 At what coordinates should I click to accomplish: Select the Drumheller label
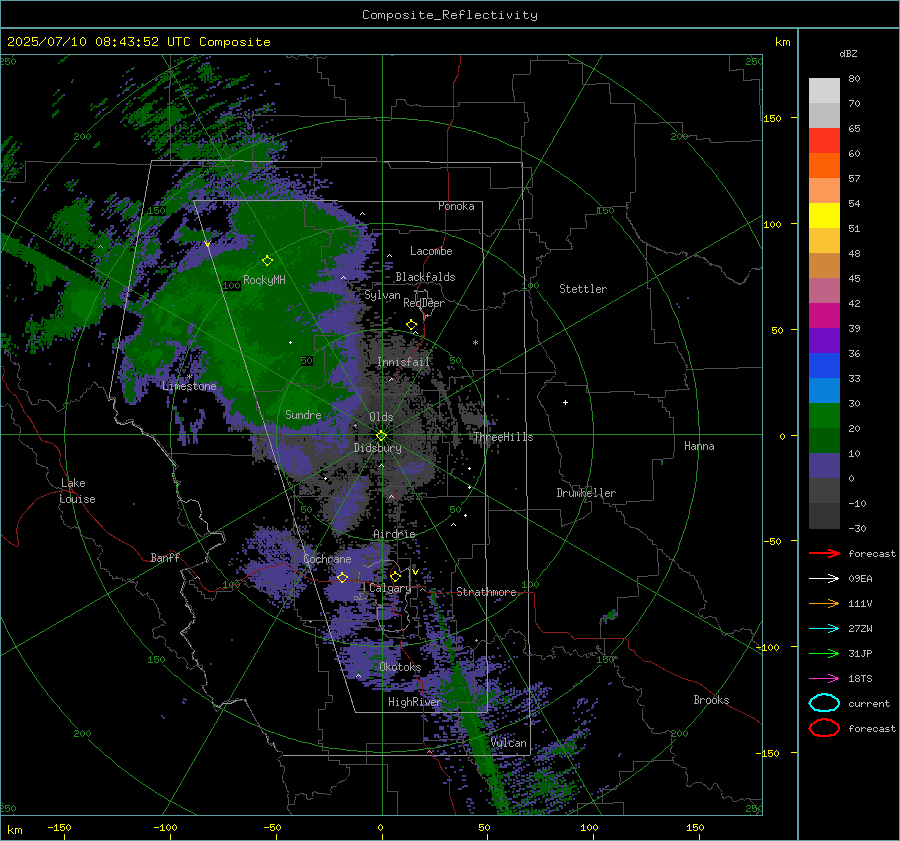tap(586, 493)
